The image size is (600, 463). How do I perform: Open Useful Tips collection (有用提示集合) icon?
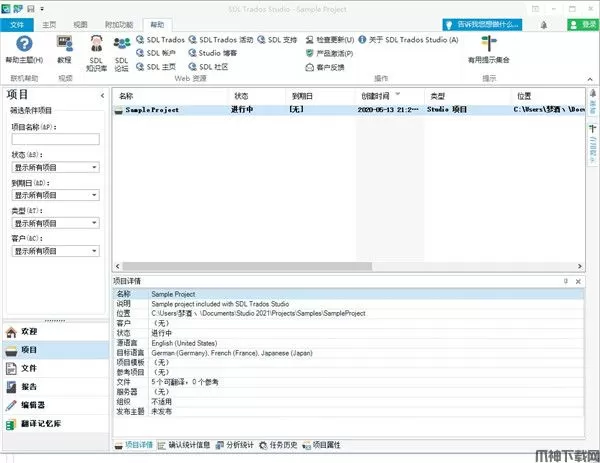pos(489,49)
